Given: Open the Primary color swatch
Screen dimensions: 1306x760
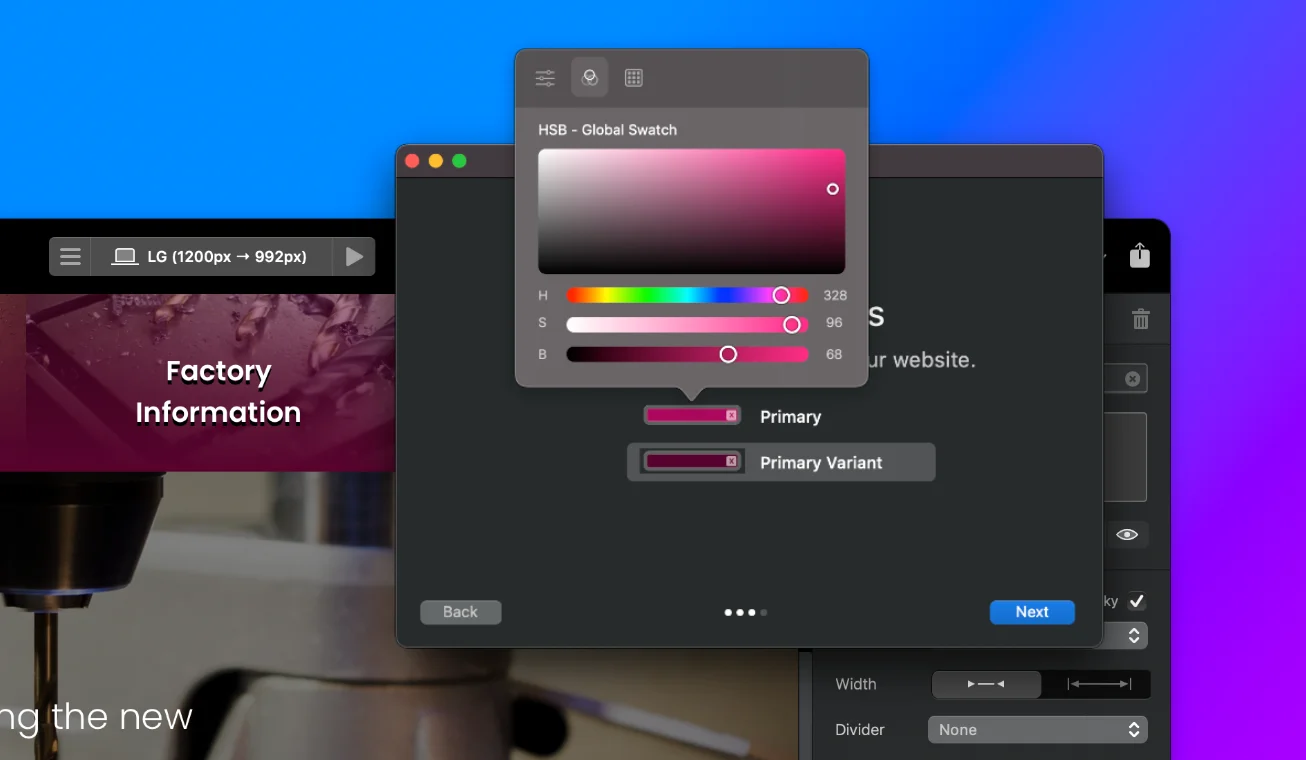Looking at the screenshot, I should (692, 415).
